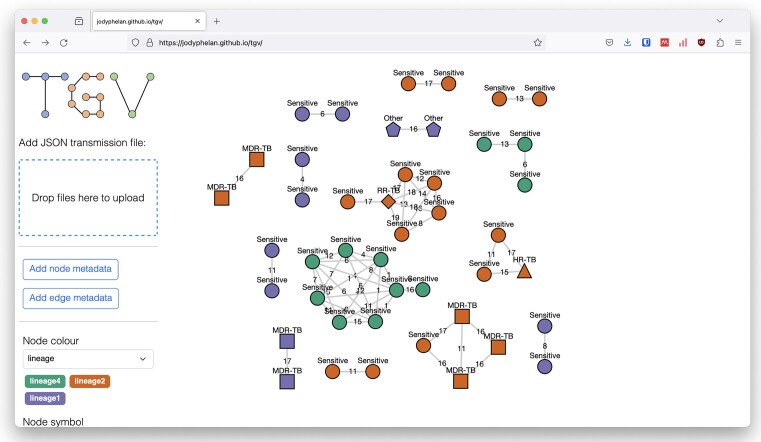Select the orange RR-TB diamond node
Image resolution: width=761 pixels, height=442 pixels.
coord(388,201)
